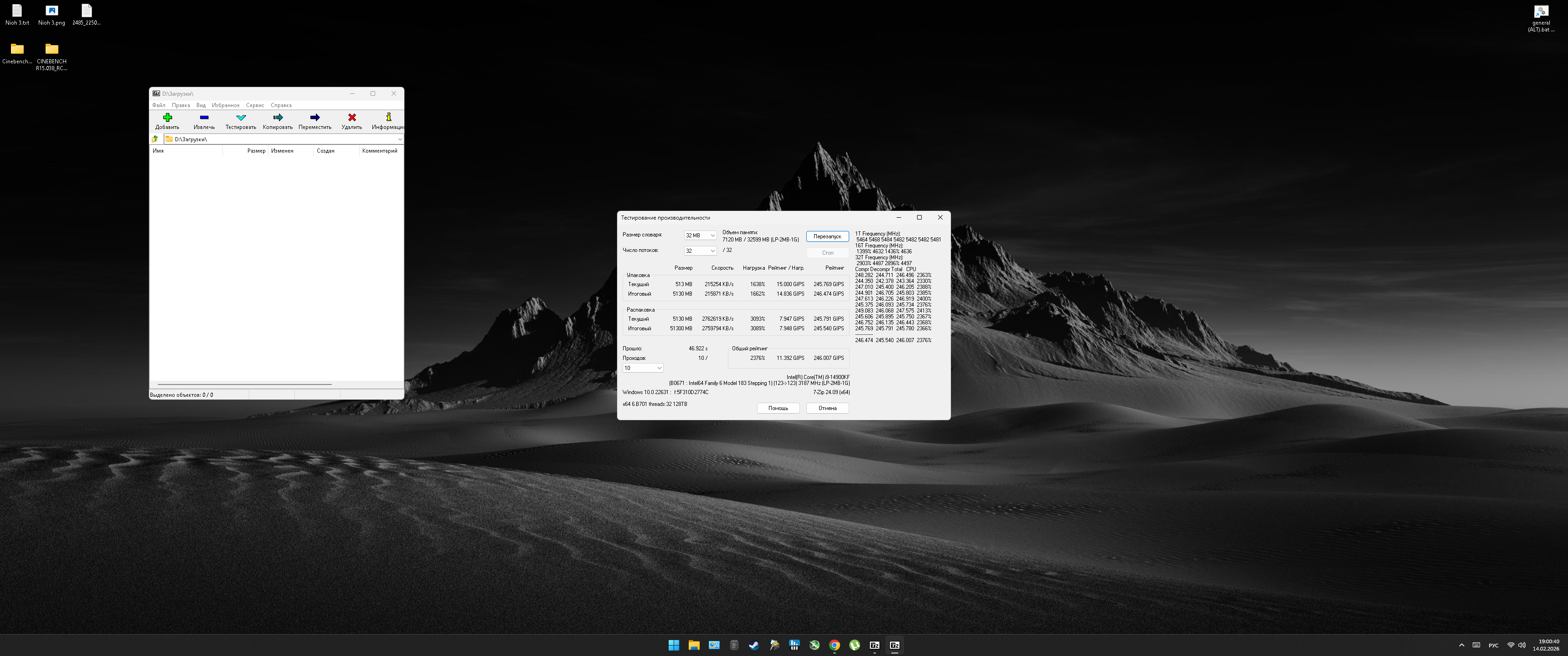Click the Тестировать (Test) toolbar icon
Image resolution: width=1568 pixels, height=656 pixels.
coord(240,118)
